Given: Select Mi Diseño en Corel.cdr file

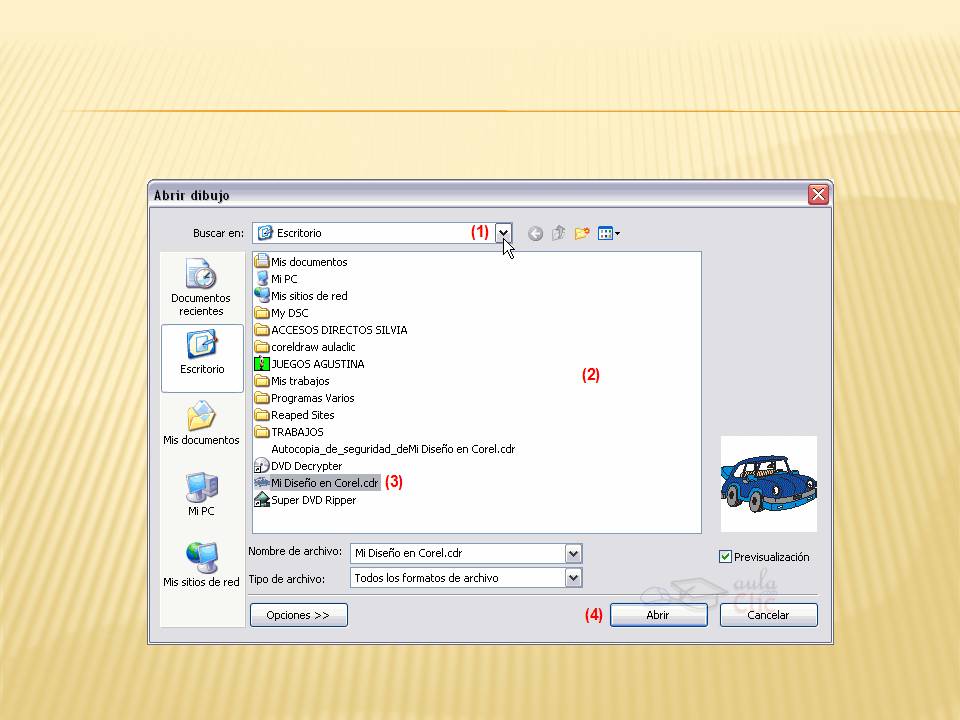Looking at the screenshot, I should (x=317, y=482).
